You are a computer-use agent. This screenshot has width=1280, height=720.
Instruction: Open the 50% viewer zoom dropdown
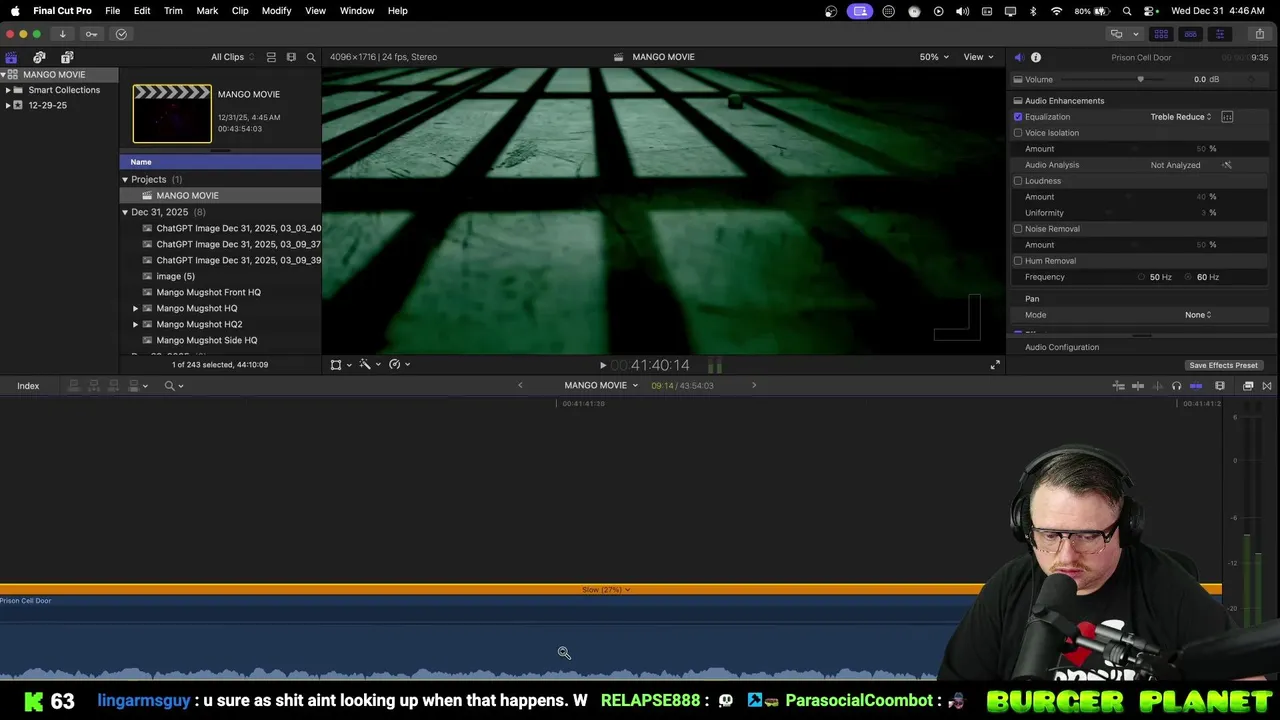934,57
